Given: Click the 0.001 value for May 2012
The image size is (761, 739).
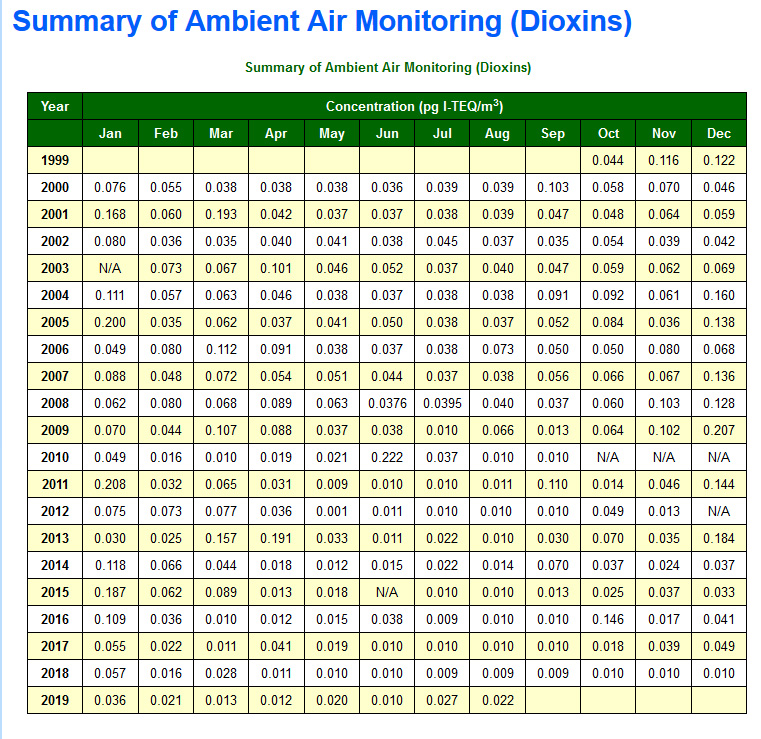Looking at the screenshot, I should 332,511.
